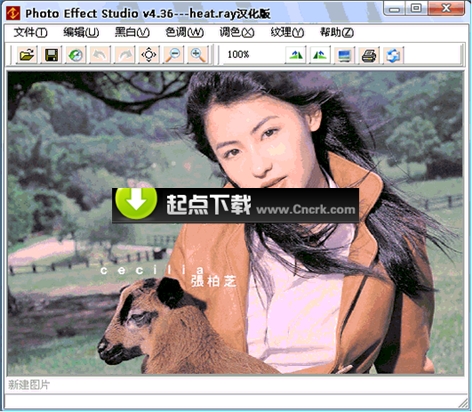Open the 黑白(V) menu
This screenshot has width=472, height=412.
[x=132, y=32]
